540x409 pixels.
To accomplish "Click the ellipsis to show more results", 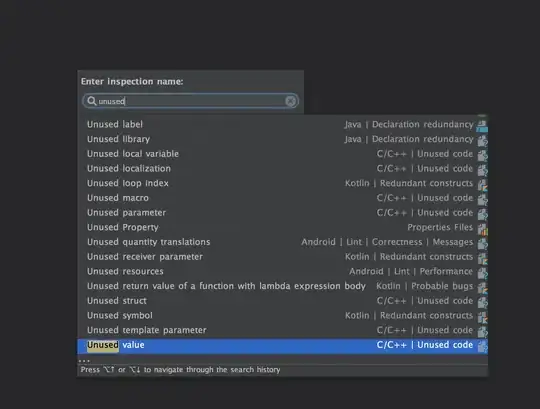I will pos(84,361).
